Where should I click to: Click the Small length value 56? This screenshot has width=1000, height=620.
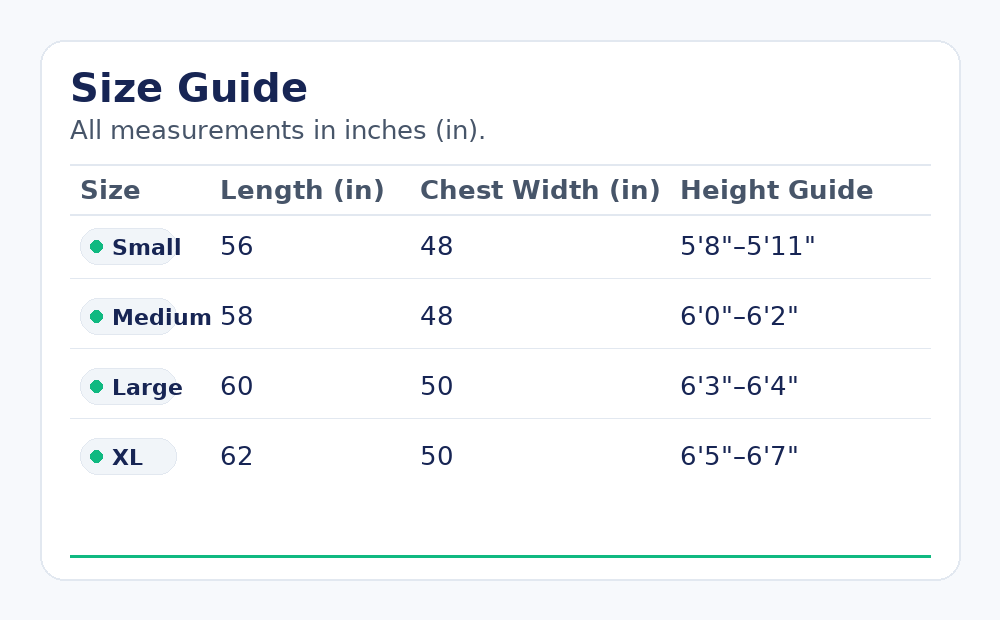tap(236, 247)
